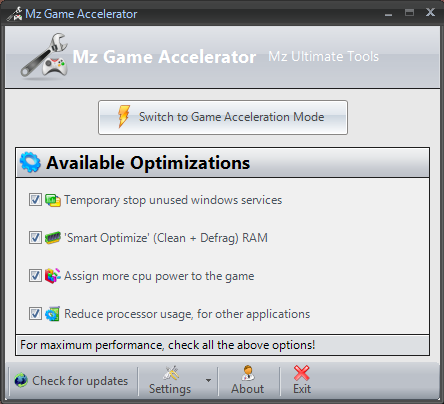Click the wrench and gamepad logo
This screenshot has height=404, width=444.
pos(44,56)
